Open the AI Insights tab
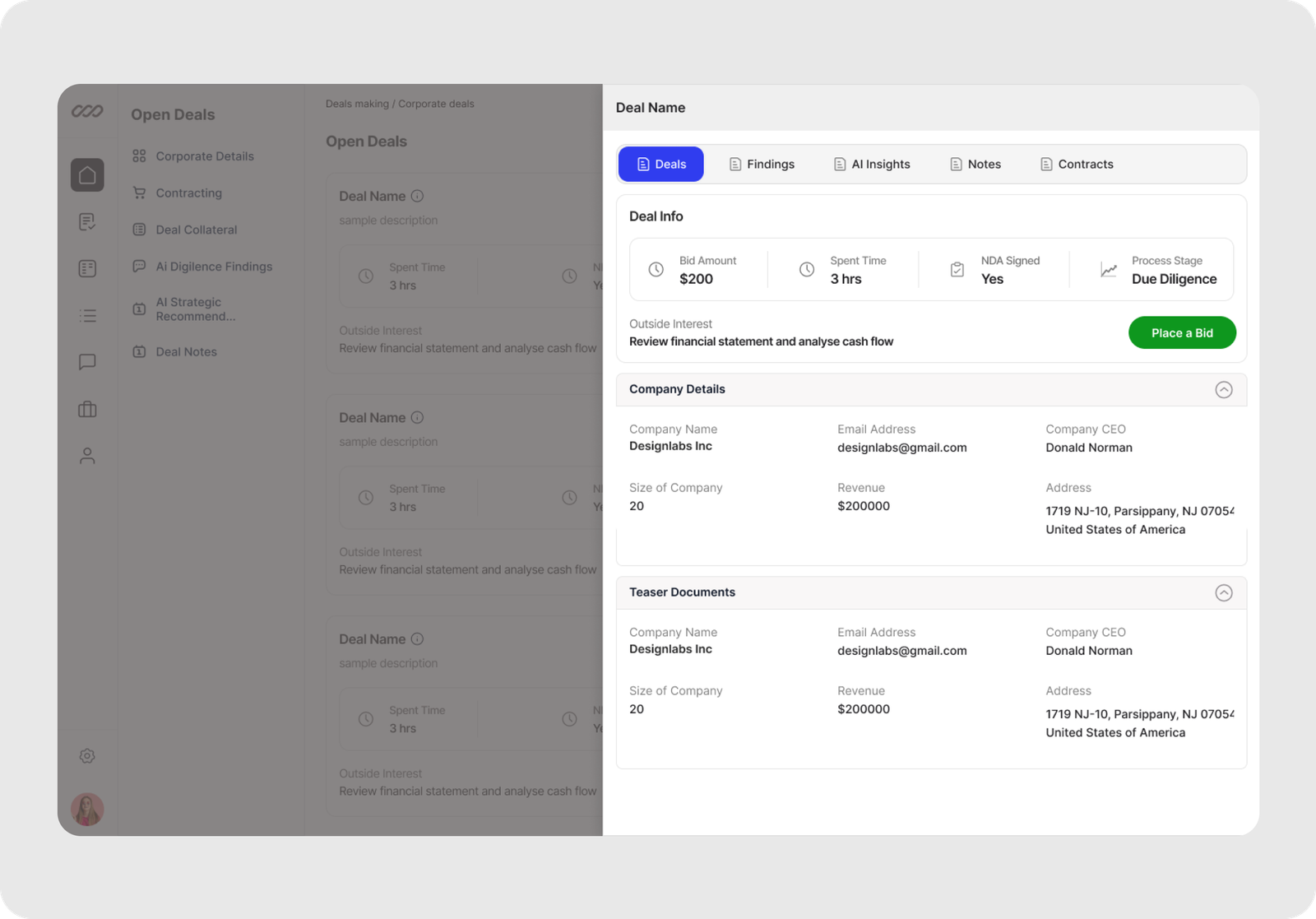 tap(872, 165)
